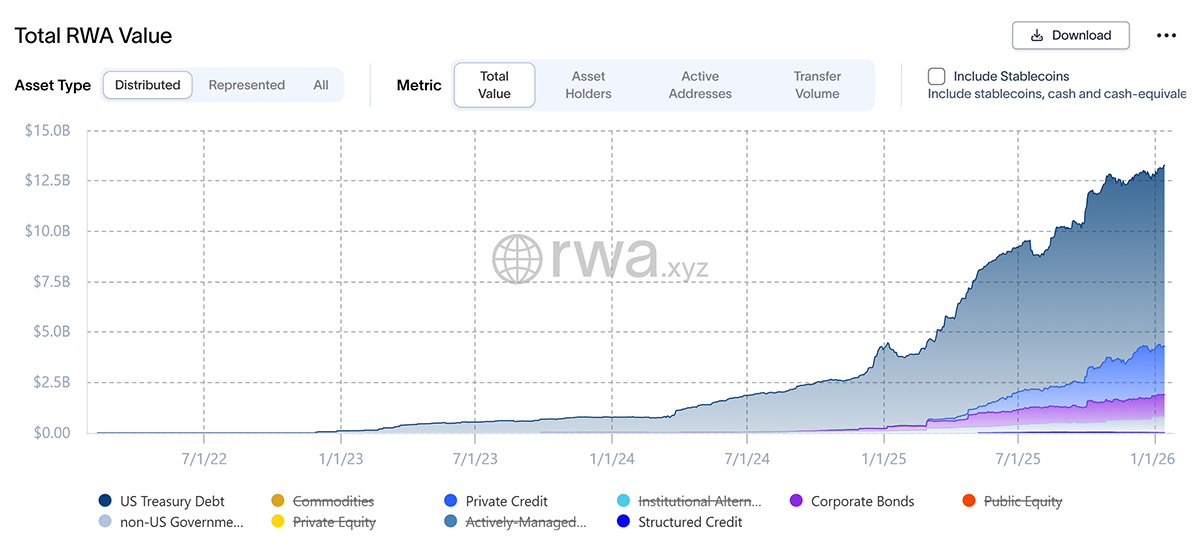The height and width of the screenshot is (554, 1200).
Task: Toggle US Treasury Debt legend dot
Action: point(105,501)
